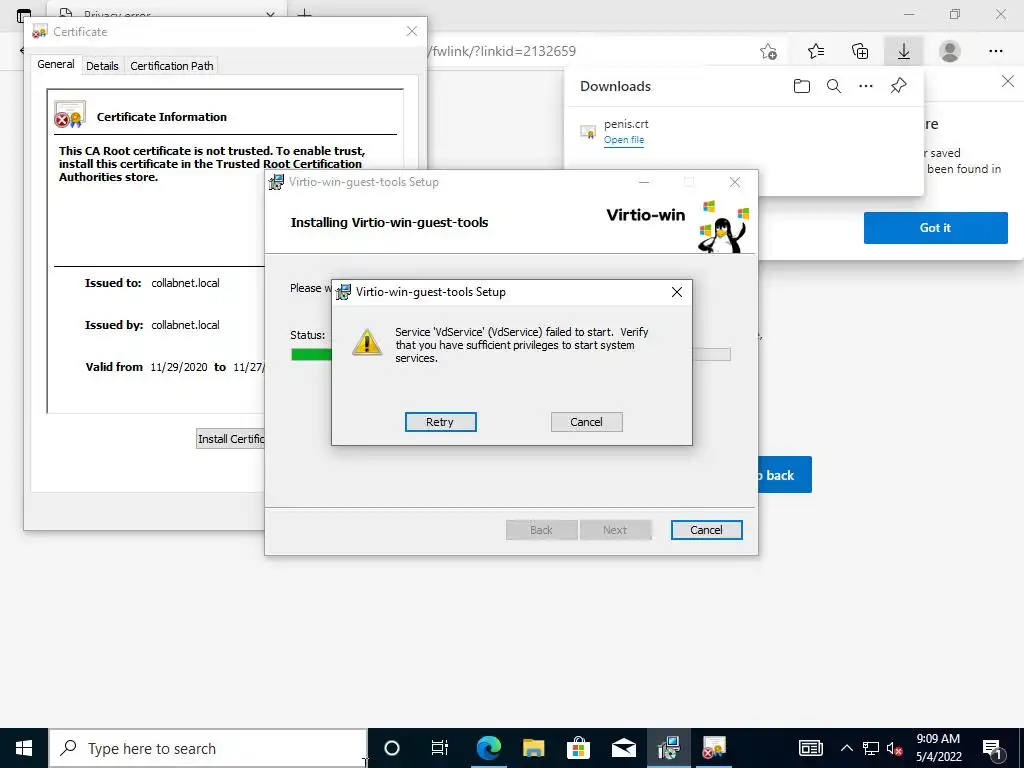Open clock and date in taskbar
This screenshot has width=1024, height=768.
pyautogui.click(x=938, y=748)
